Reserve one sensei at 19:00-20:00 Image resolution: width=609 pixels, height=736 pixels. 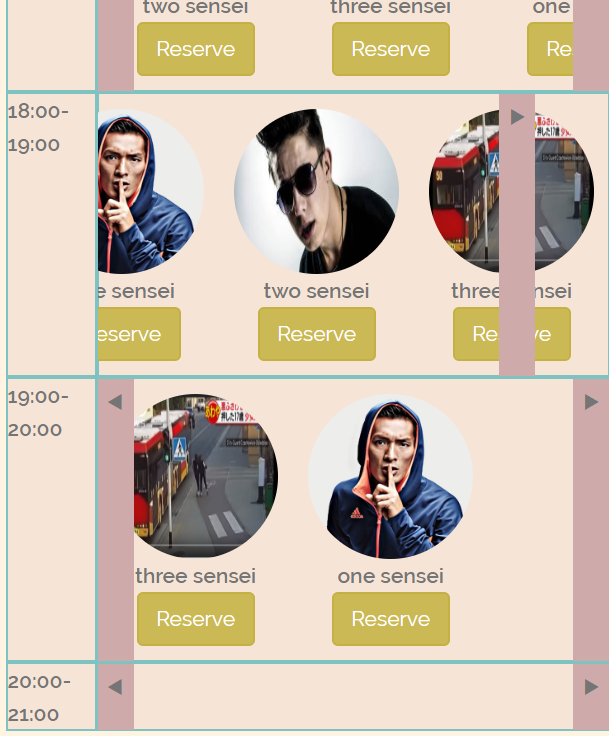click(391, 619)
